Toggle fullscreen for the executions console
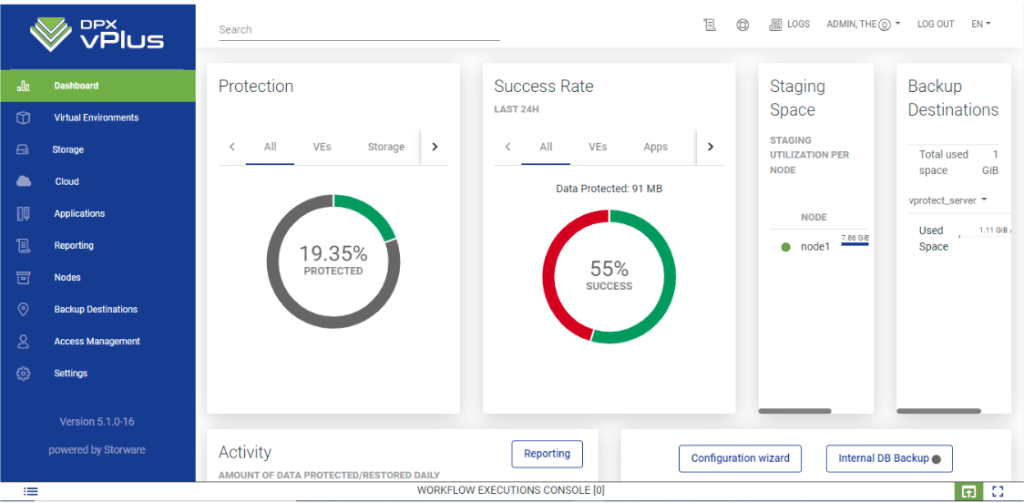Screen dimensions: 1024x503 [997, 491]
